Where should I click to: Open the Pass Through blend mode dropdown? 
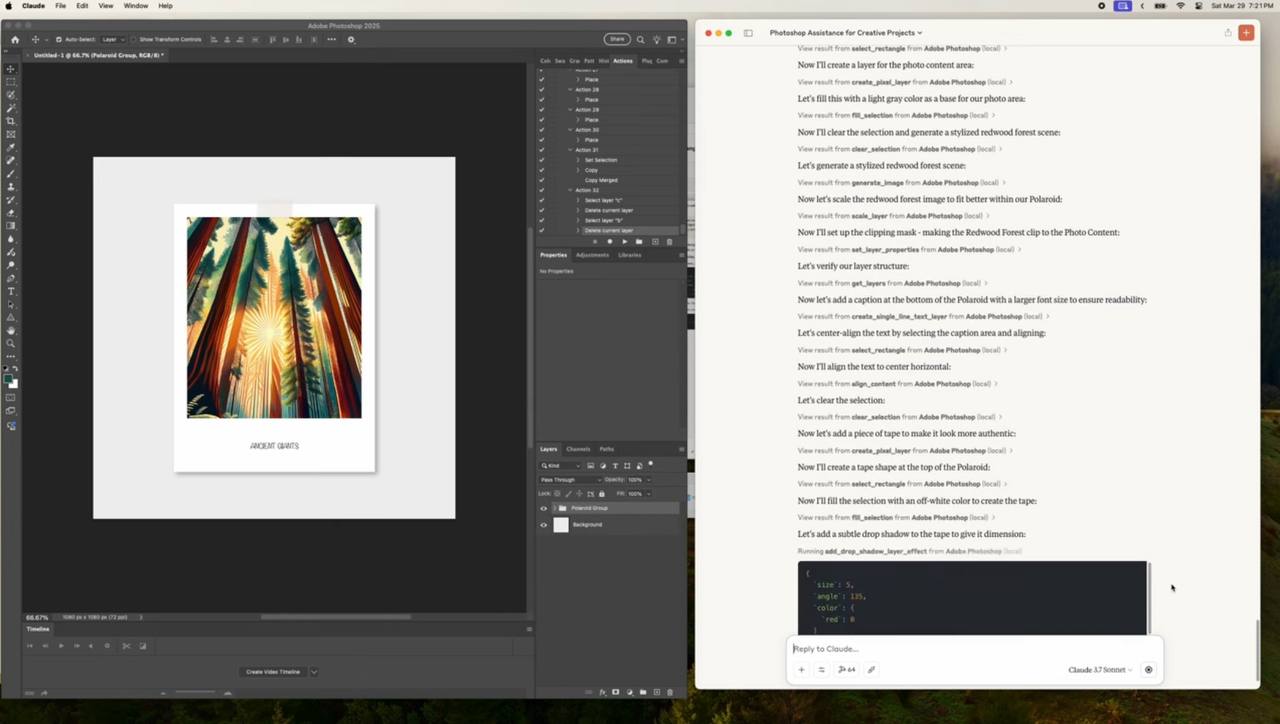click(x=571, y=479)
